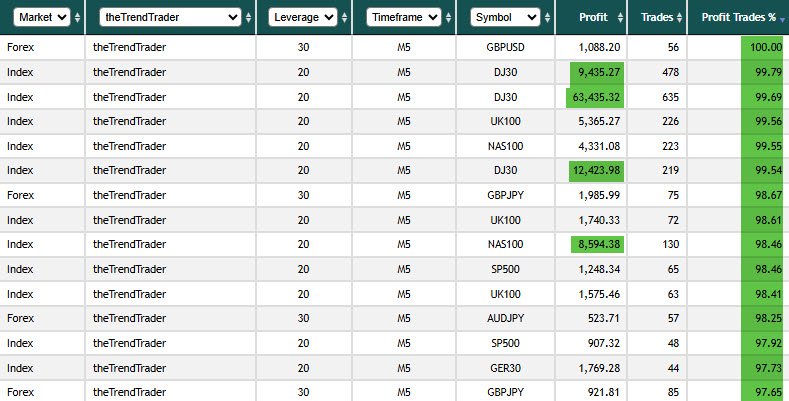Click the sort arrows beside theTrendTrader dropdown

(249, 18)
